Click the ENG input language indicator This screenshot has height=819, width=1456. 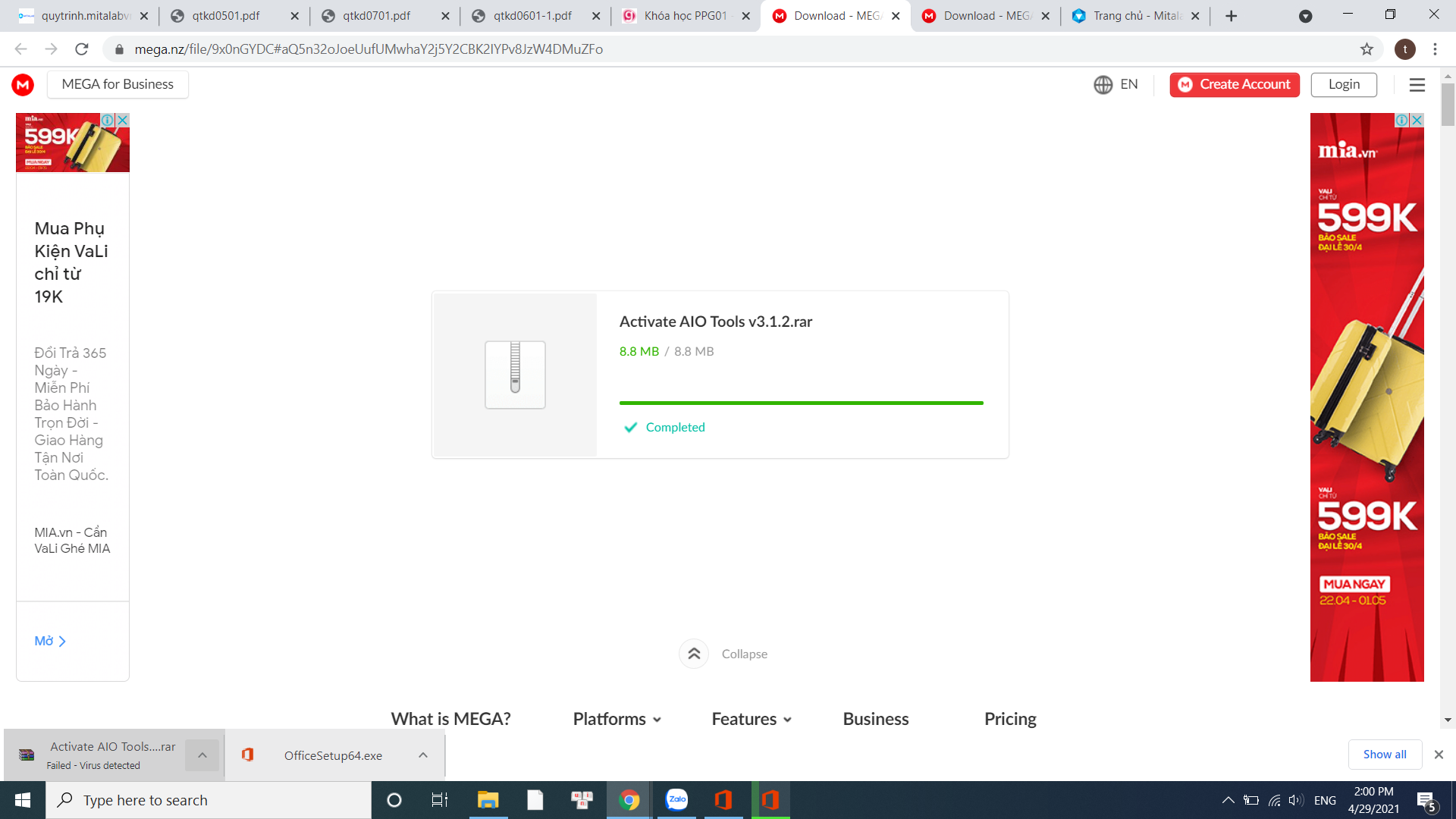click(1325, 800)
